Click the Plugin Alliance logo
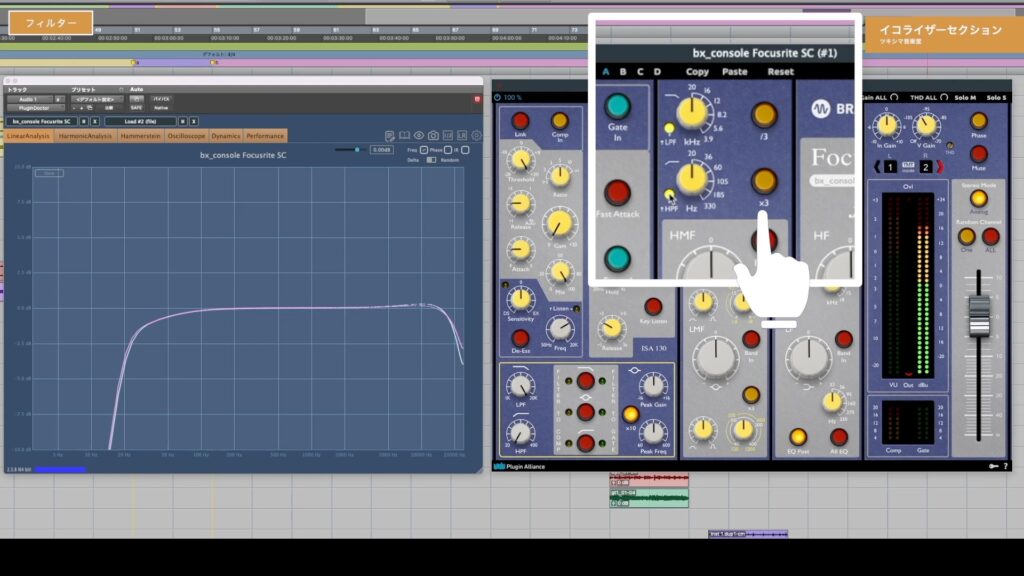Image resolution: width=1024 pixels, height=576 pixels. (519, 466)
